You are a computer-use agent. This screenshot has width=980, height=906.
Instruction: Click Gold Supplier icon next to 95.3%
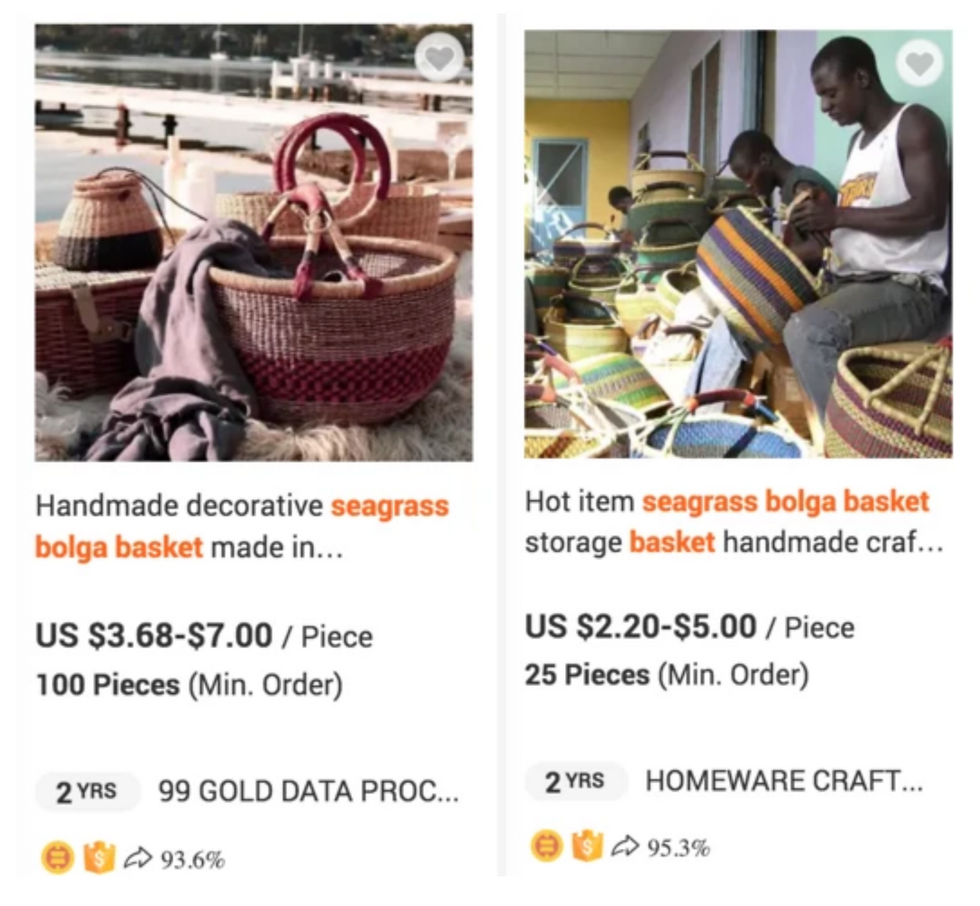546,847
